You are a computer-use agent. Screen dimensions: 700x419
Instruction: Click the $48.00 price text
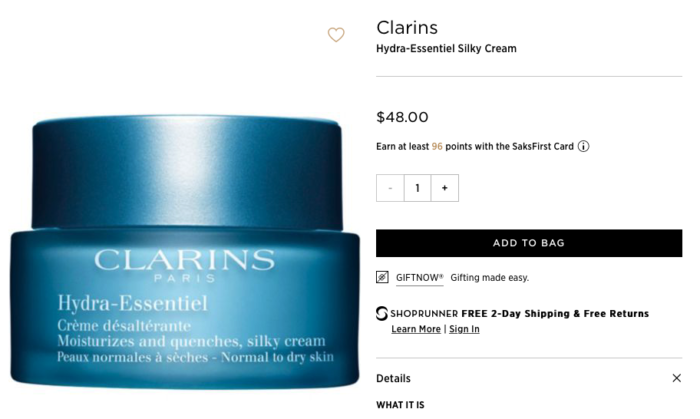coord(402,117)
